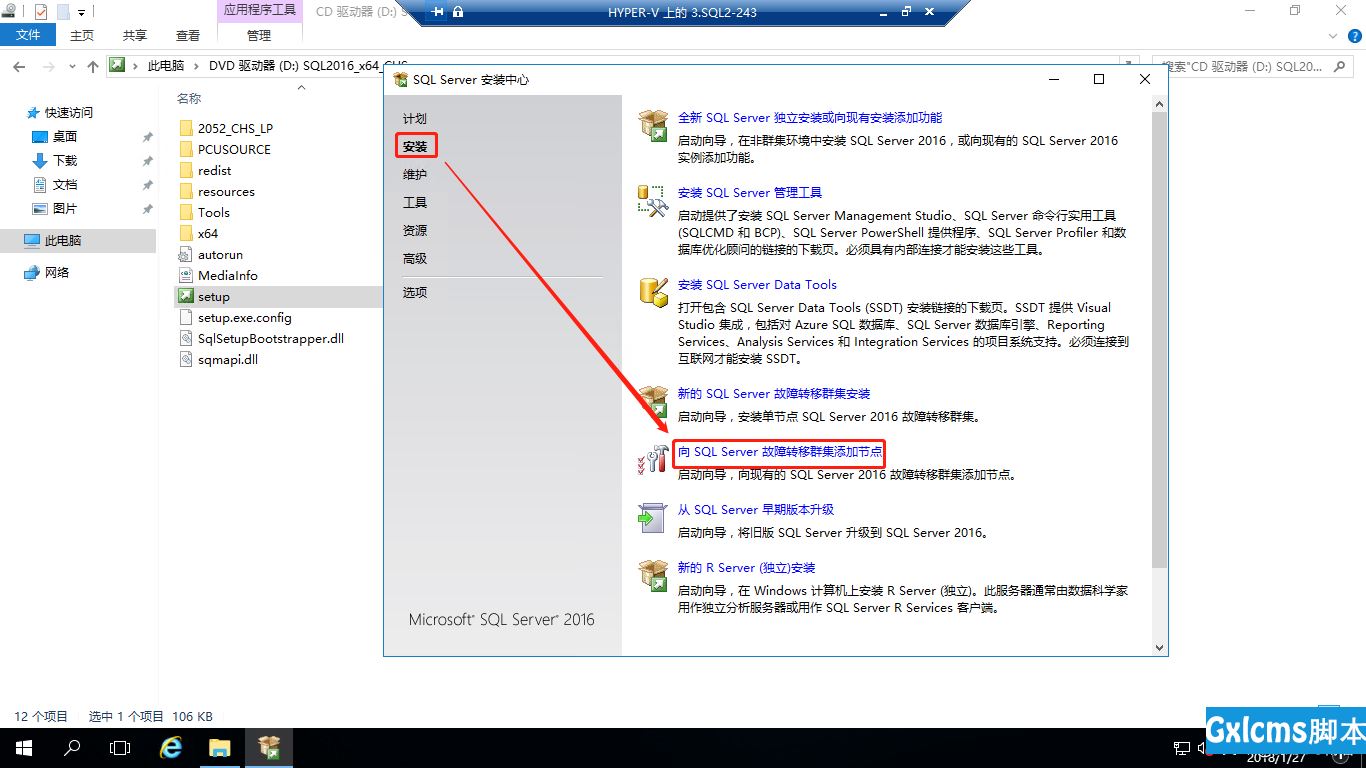Screen dimensions: 1366x768
Task: Go up one folder level in Explorer
Action: [x=93, y=66]
